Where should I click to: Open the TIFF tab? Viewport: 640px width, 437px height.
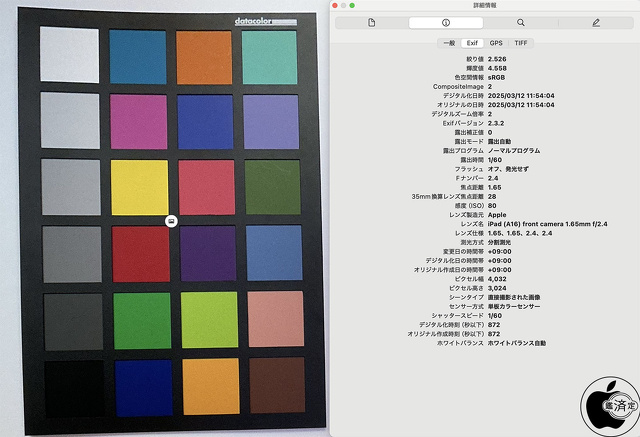(521, 43)
